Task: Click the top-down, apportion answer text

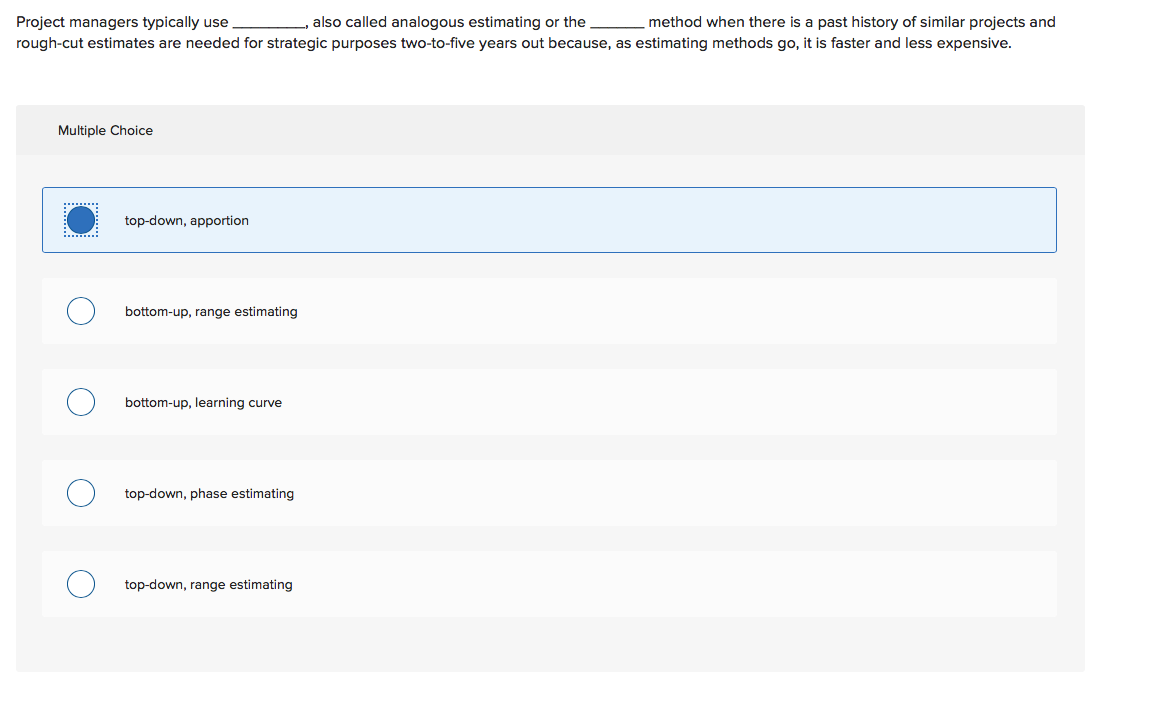Action: 187,220
